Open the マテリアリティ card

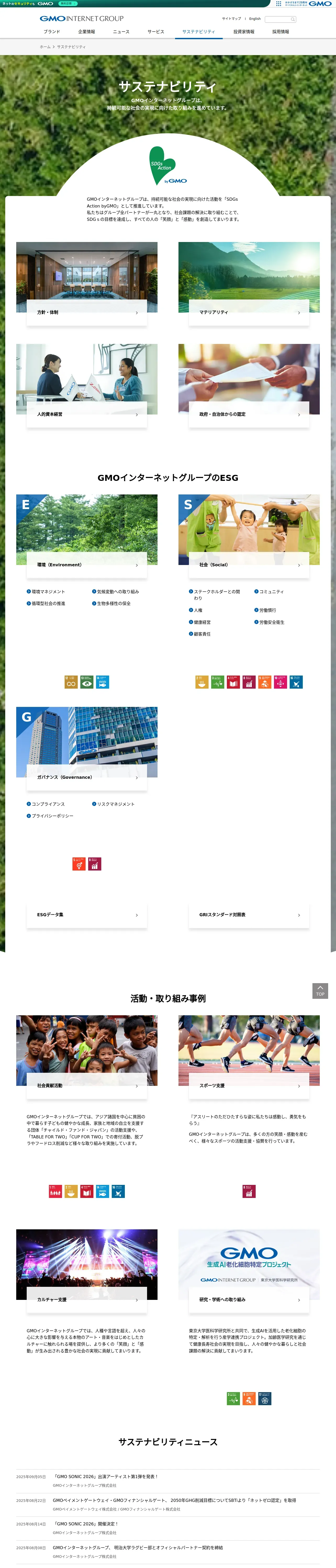[249, 312]
